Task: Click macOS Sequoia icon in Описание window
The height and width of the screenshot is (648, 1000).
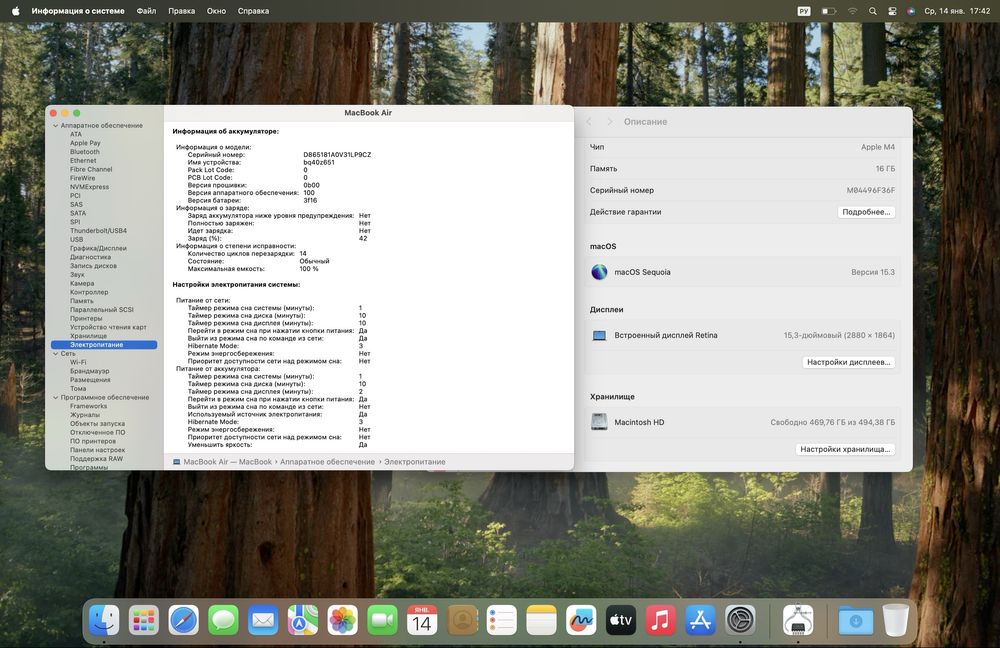Action: point(599,272)
